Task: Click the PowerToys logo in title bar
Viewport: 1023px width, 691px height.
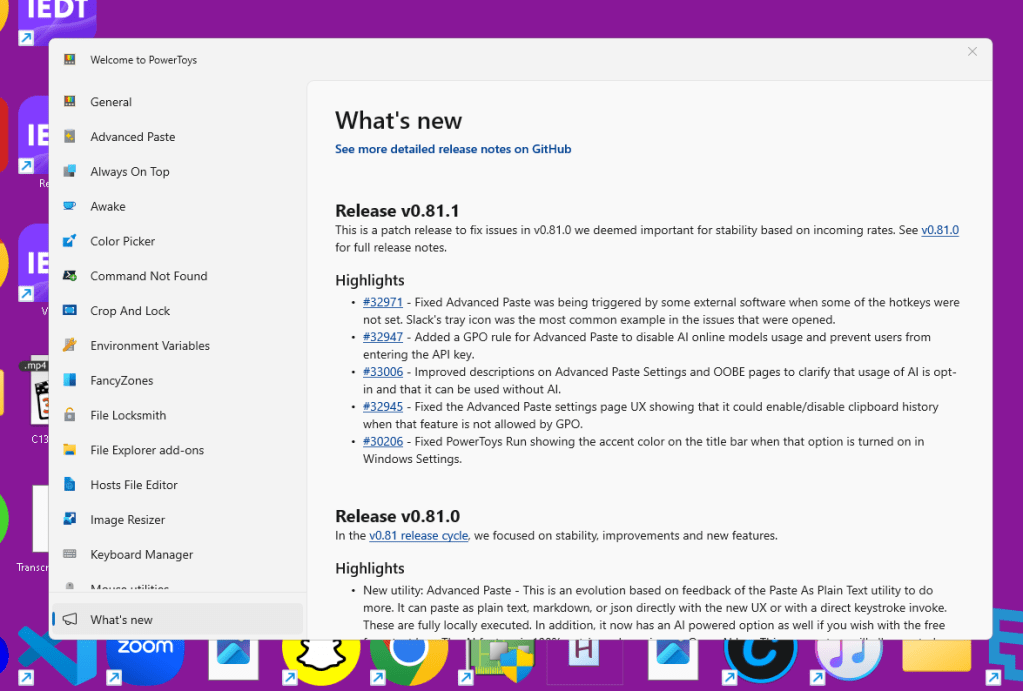Action: pos(70,59)
